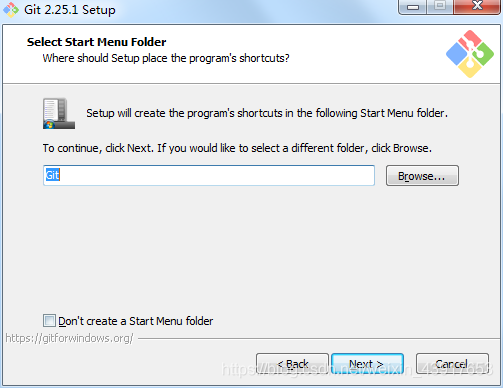This screenshot has width=503, height=388.
Task: Click the Start Menu folder computer icon
Action: 59,113
